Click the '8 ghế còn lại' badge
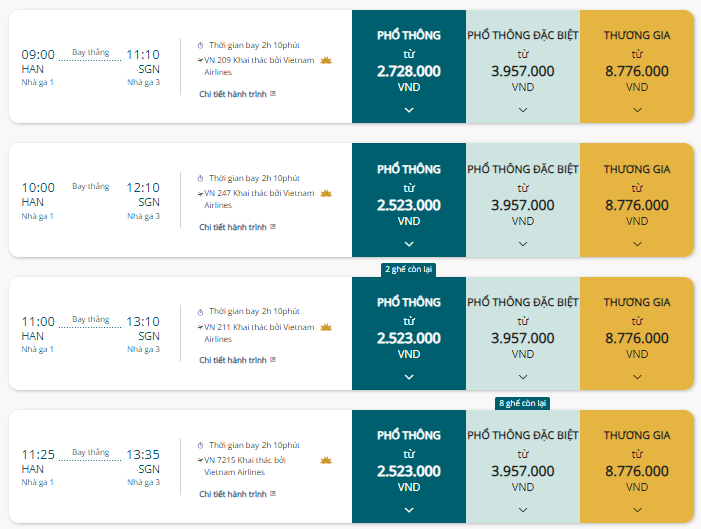 (x=523, y=403)
